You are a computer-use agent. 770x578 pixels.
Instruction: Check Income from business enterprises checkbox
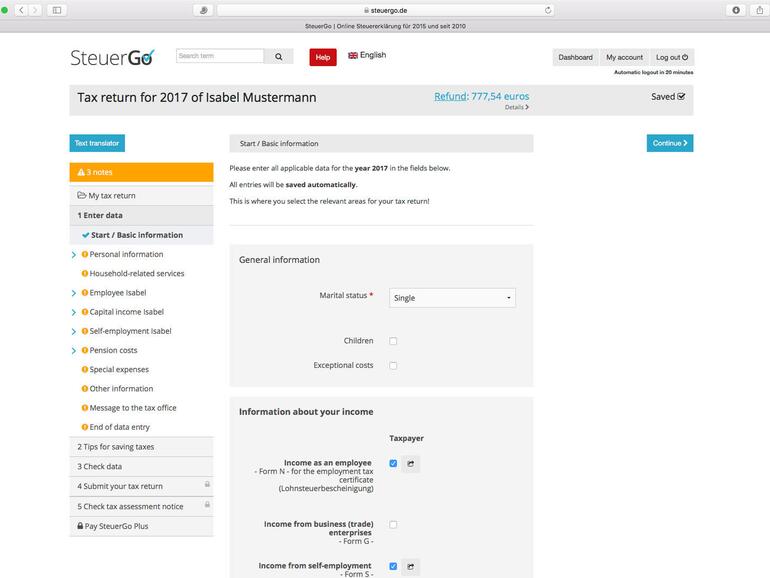[393, 524]
